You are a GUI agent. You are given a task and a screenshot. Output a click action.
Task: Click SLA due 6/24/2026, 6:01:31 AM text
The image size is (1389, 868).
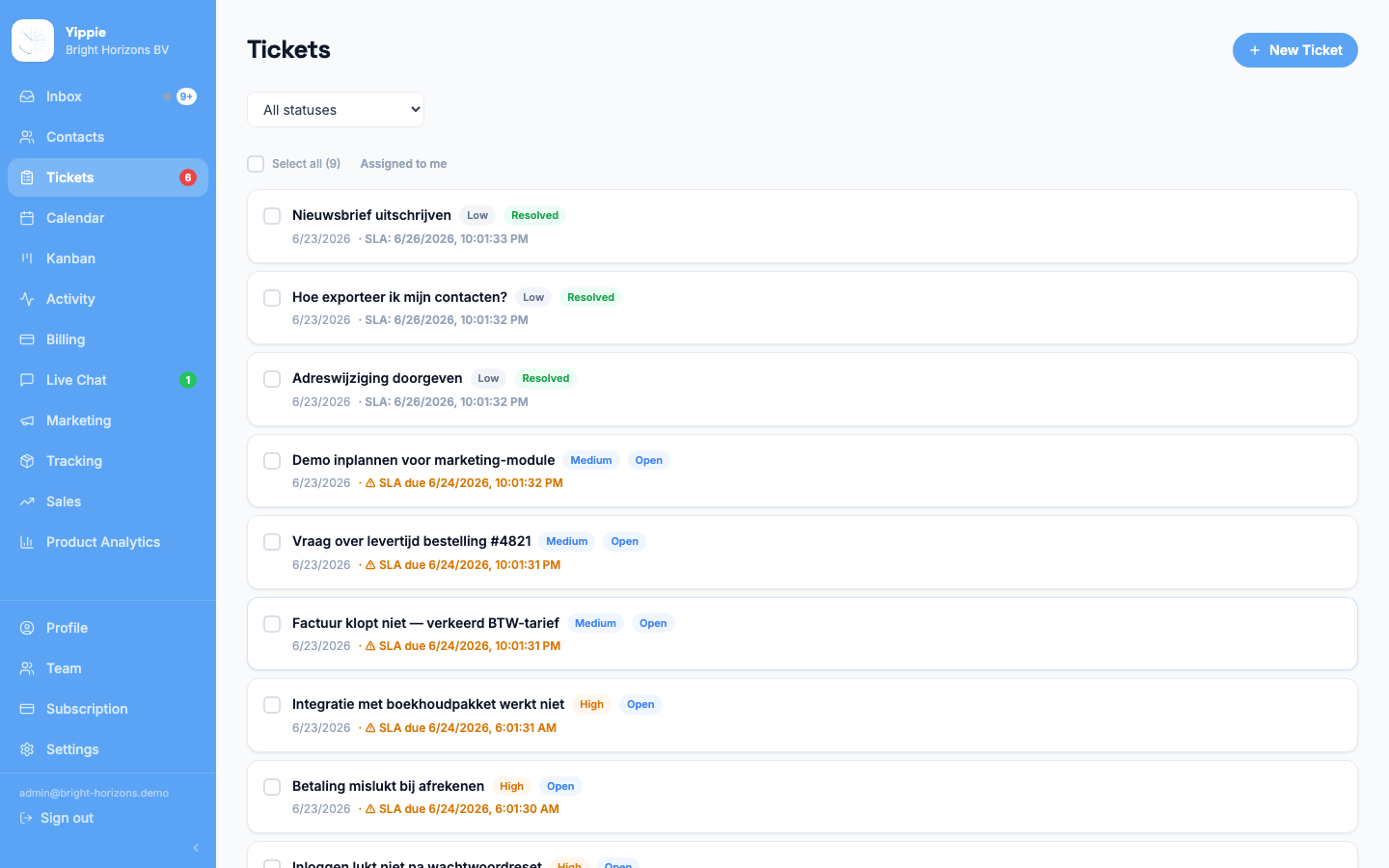point(468,728)
